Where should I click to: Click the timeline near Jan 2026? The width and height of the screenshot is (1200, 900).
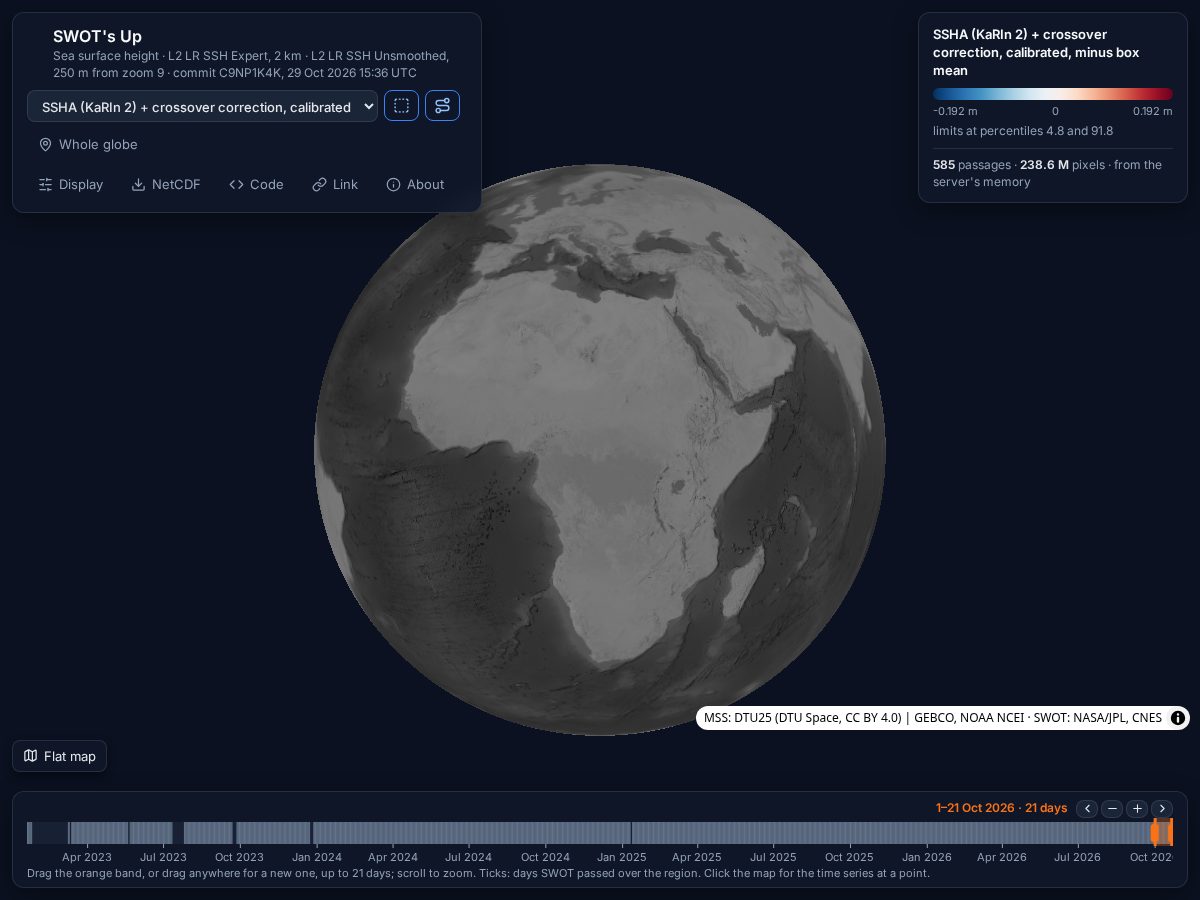926,832
